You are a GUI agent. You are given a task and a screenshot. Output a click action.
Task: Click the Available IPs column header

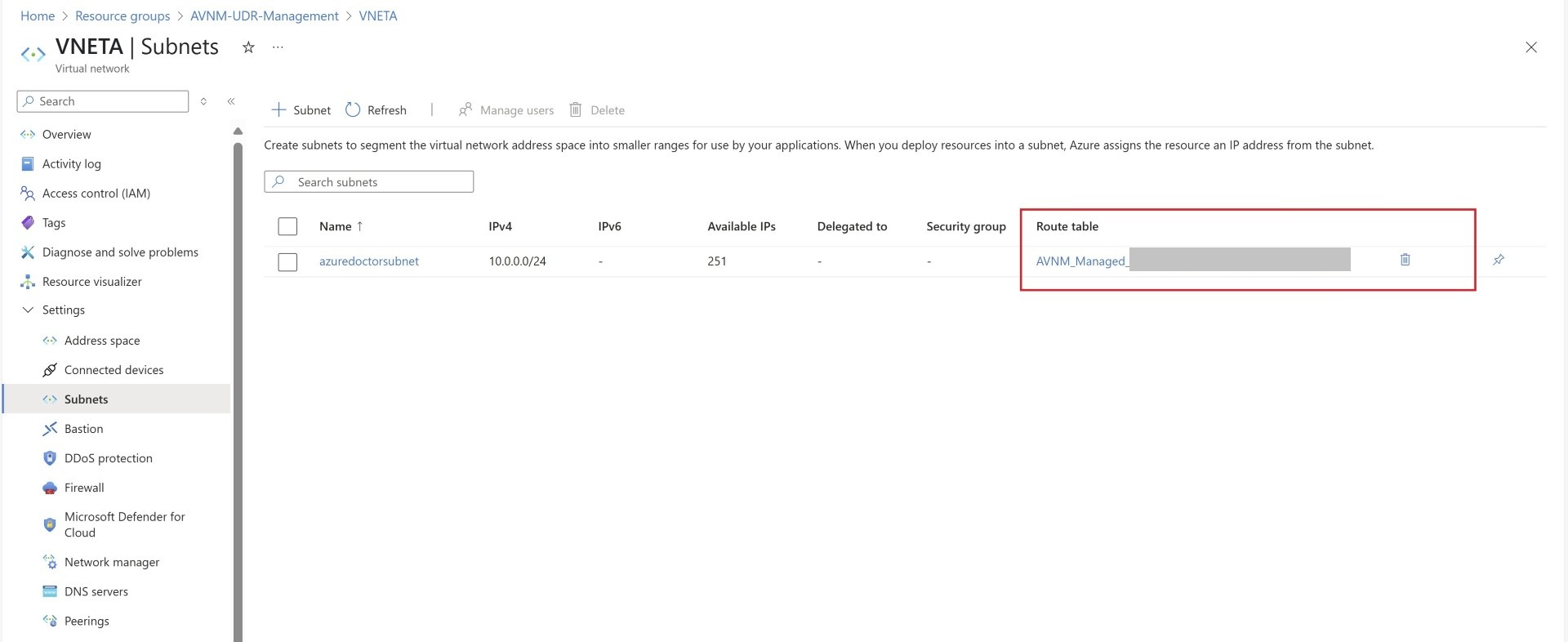tap(742, 227)
